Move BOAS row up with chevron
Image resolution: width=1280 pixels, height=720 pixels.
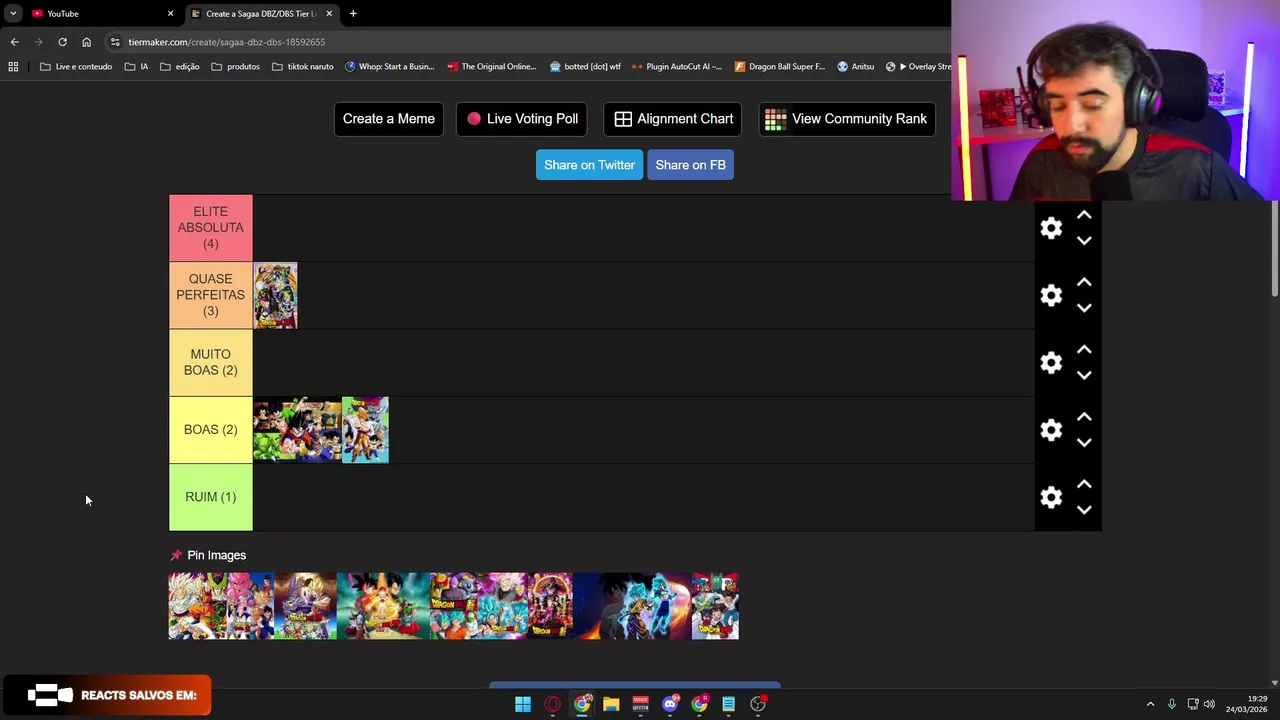pos(1084,417)
